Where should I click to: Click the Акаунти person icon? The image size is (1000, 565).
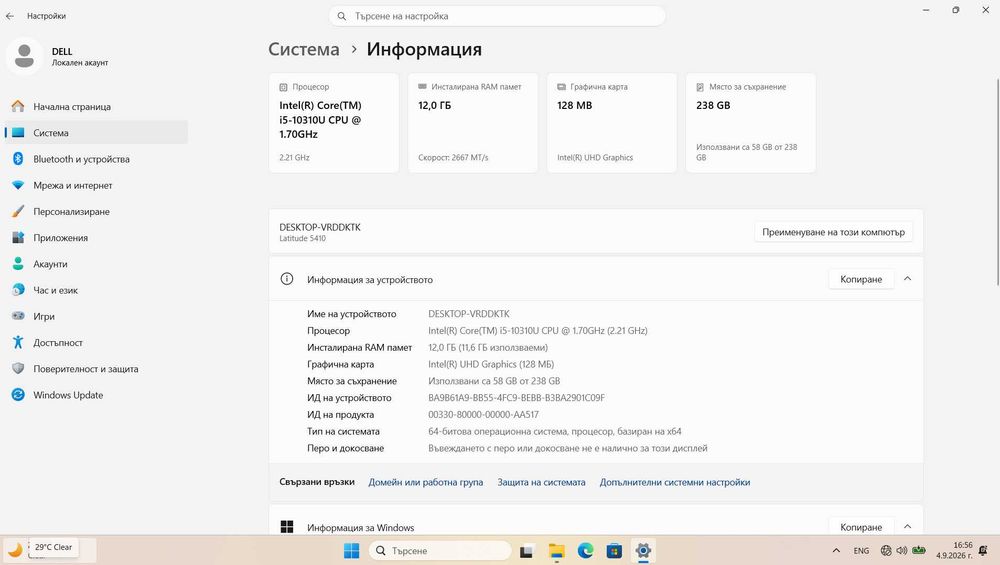coord(18,263)
